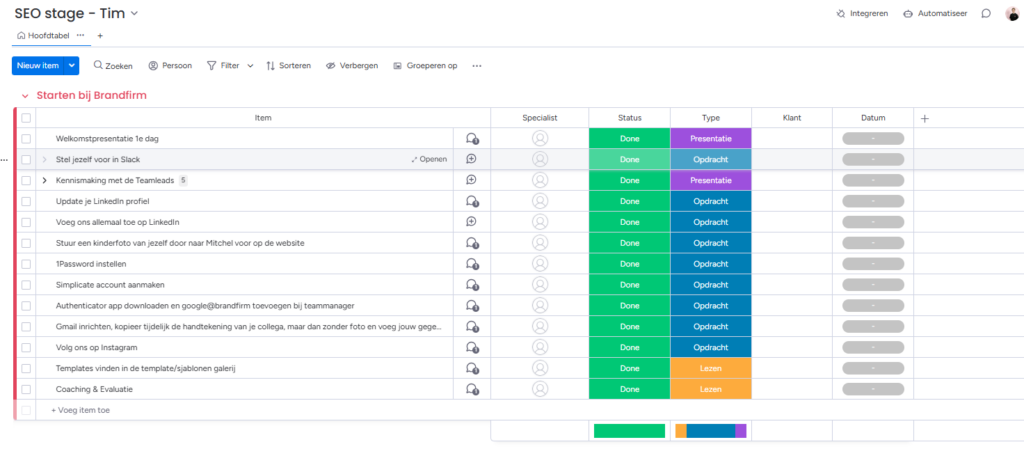The width and height of the screenshot is (1024, 449).
Task: Click the Zoeken search icon
Action: 99,66
